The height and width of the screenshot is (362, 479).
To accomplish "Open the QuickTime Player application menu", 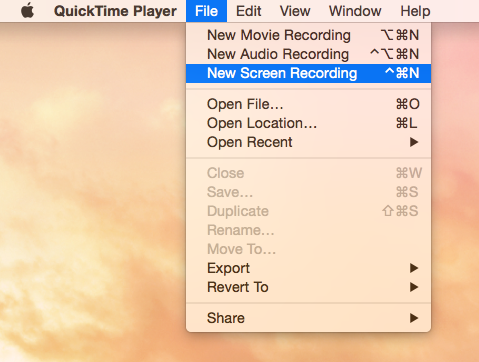I will [x=115, y=11].
